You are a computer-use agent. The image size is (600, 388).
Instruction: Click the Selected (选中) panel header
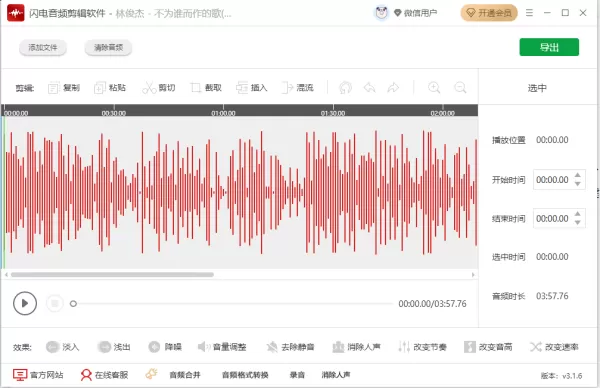(x=537, y=88)
